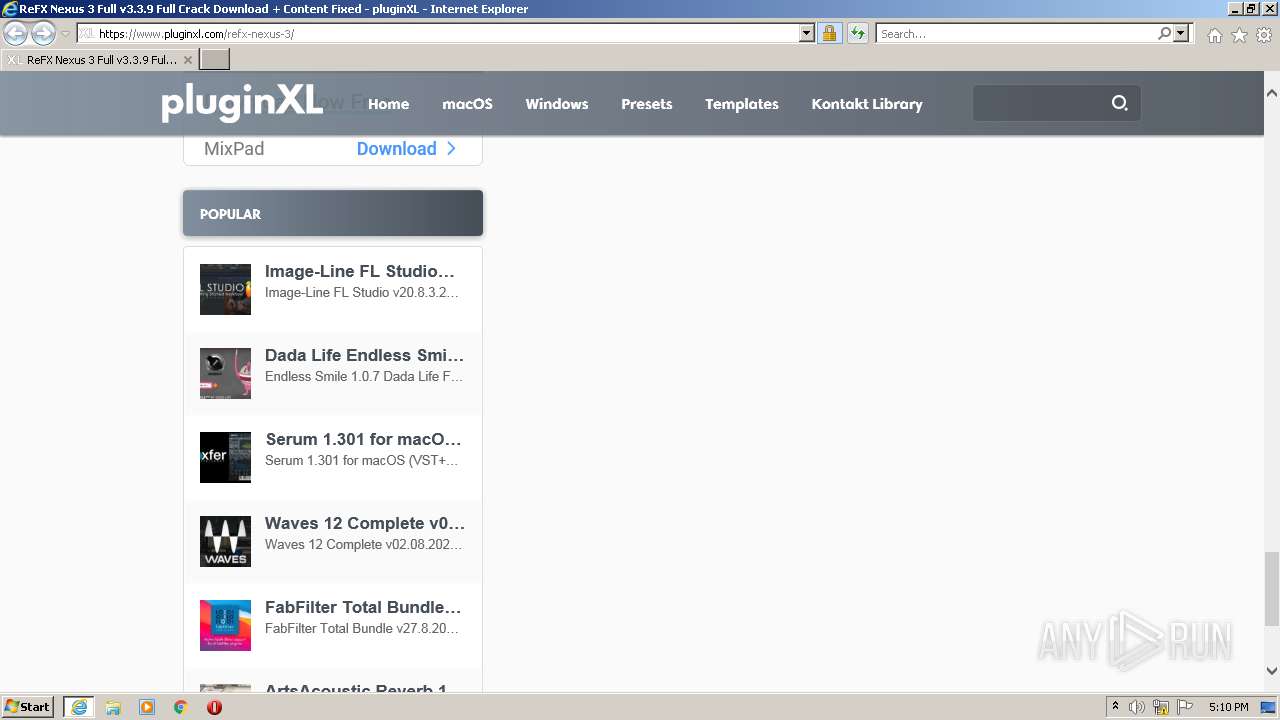1280x720 pixels.
Task: Open the FL Studio thumbnail
Action: [x=225, y=290]
